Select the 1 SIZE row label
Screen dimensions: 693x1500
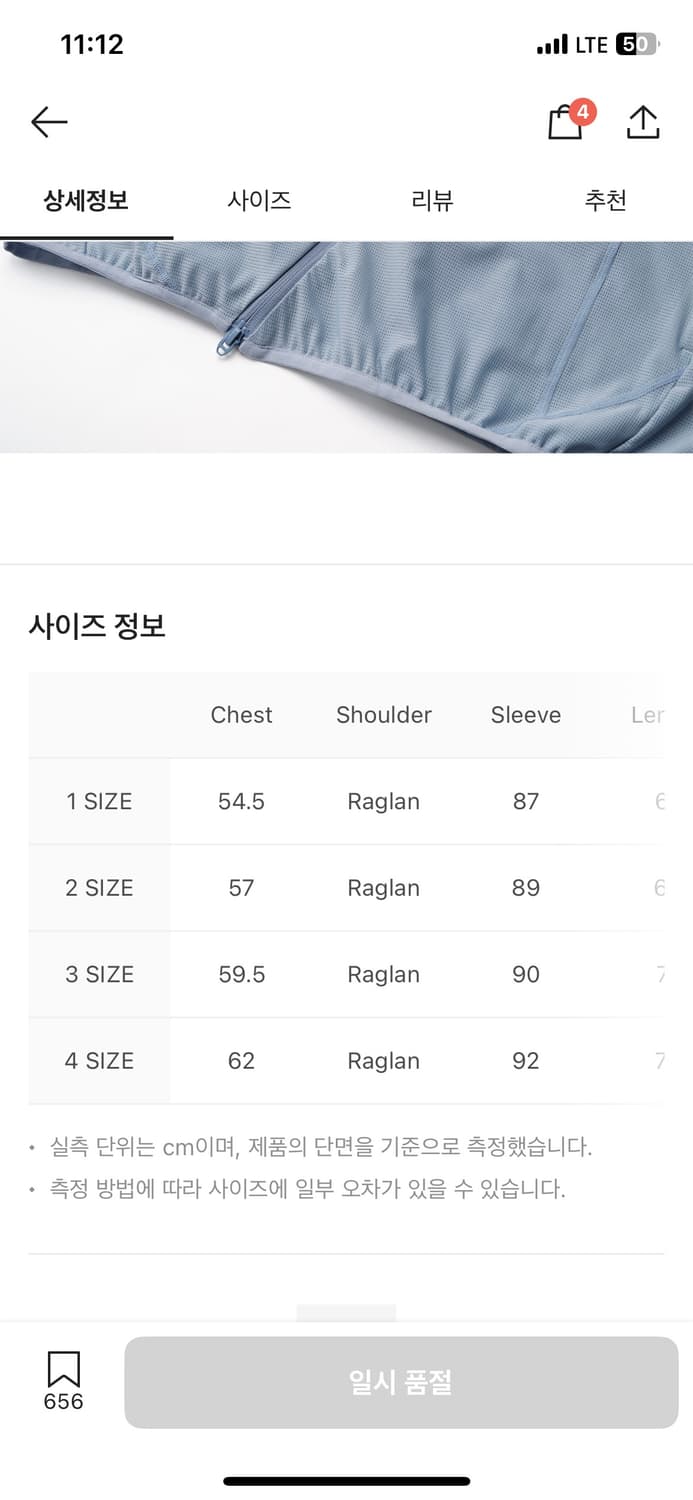99,801
